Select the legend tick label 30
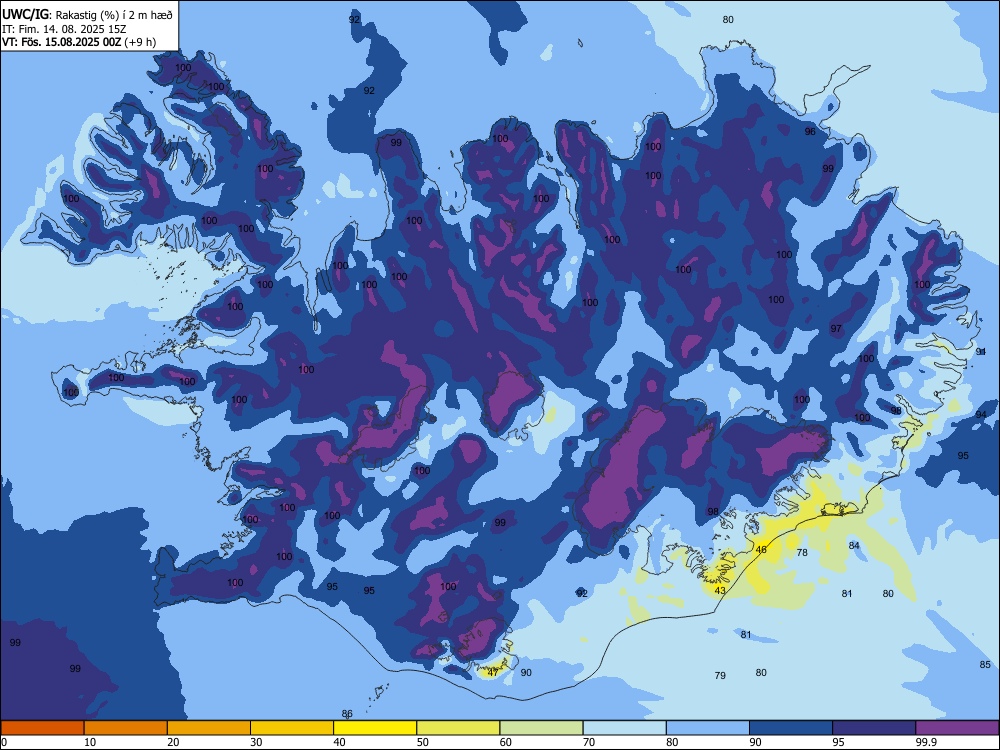Viewport: 1000px width, 750px height. click(x=256, y=742)
